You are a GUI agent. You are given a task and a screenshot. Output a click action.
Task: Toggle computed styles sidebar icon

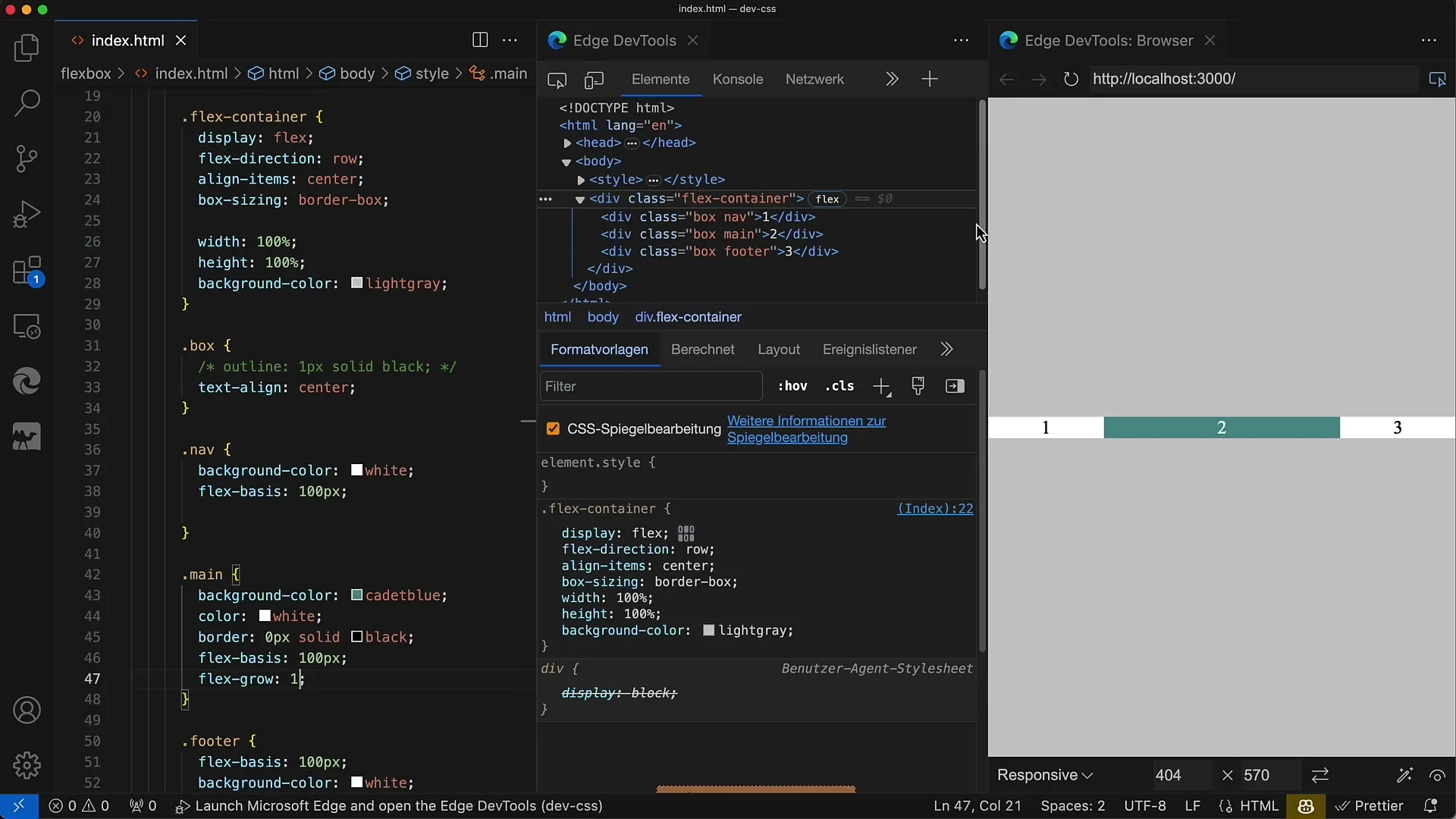coord(955,386)
